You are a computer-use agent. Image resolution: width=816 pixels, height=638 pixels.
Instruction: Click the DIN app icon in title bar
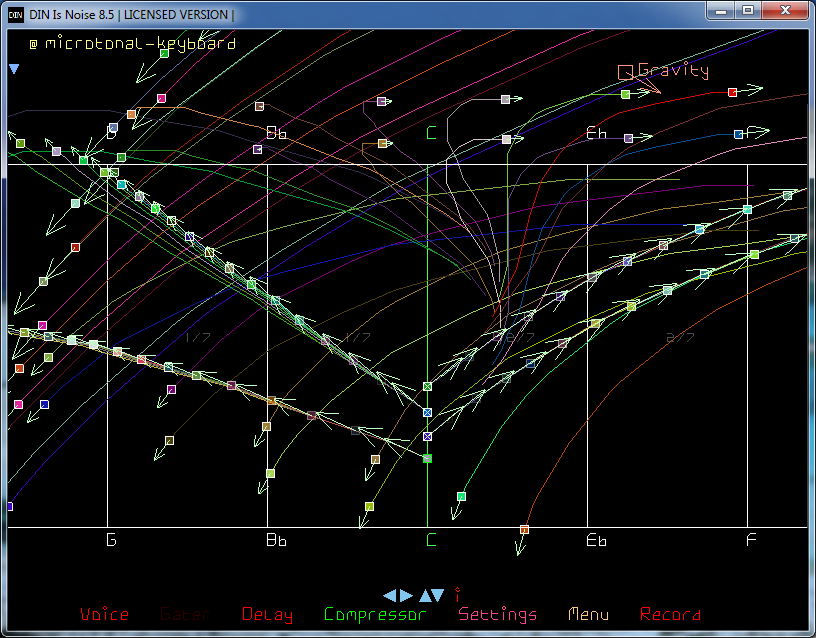[15, 14]
